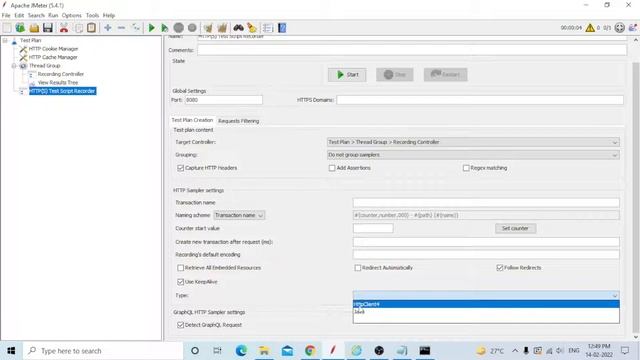The width and height of the screenshot is (640, 360).
Task: Click the Port input field
Action: [x=223, y=100]
